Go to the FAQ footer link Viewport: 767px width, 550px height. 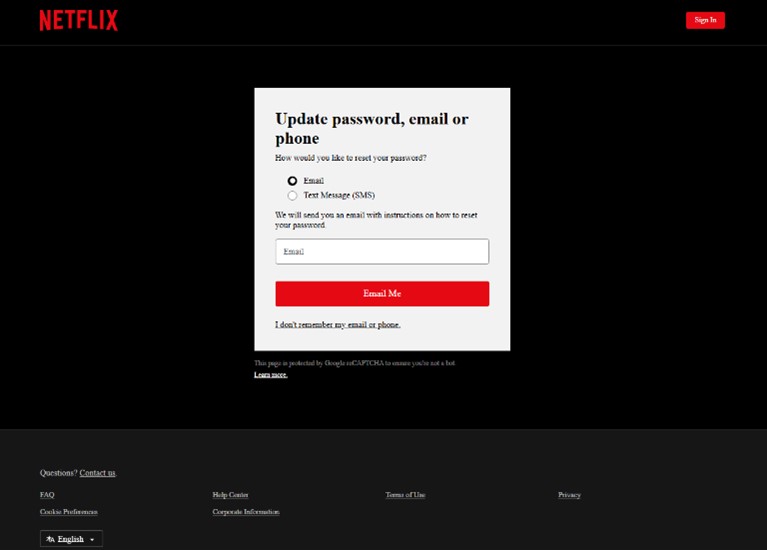point(47,495)
